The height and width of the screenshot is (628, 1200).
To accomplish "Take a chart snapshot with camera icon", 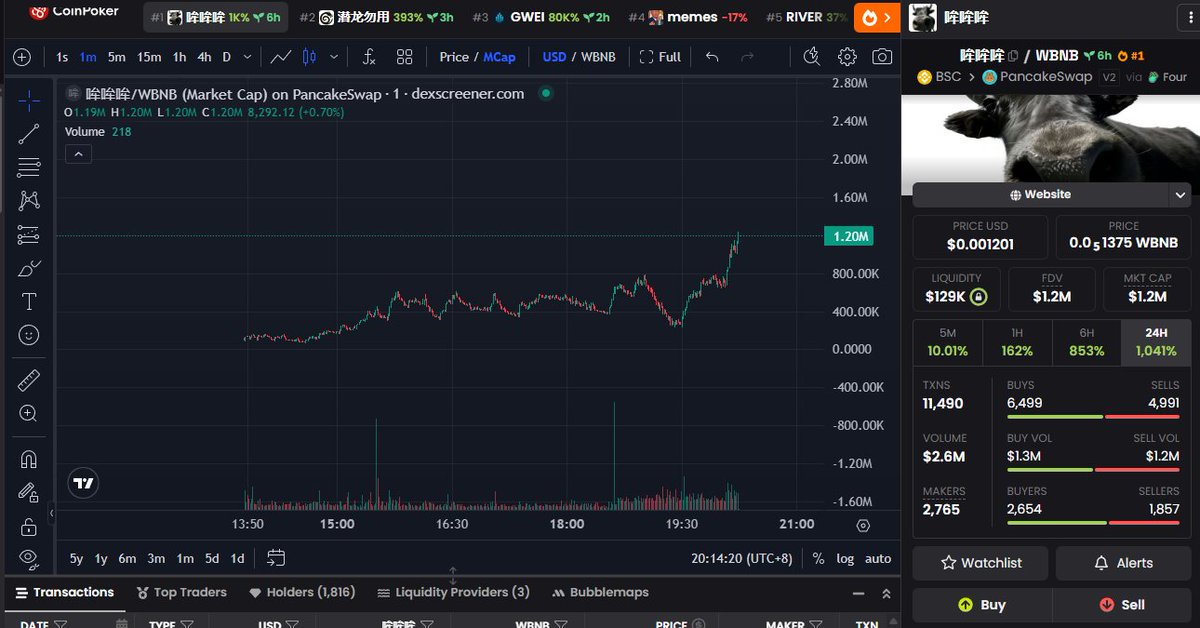I will tap(882, 57).
